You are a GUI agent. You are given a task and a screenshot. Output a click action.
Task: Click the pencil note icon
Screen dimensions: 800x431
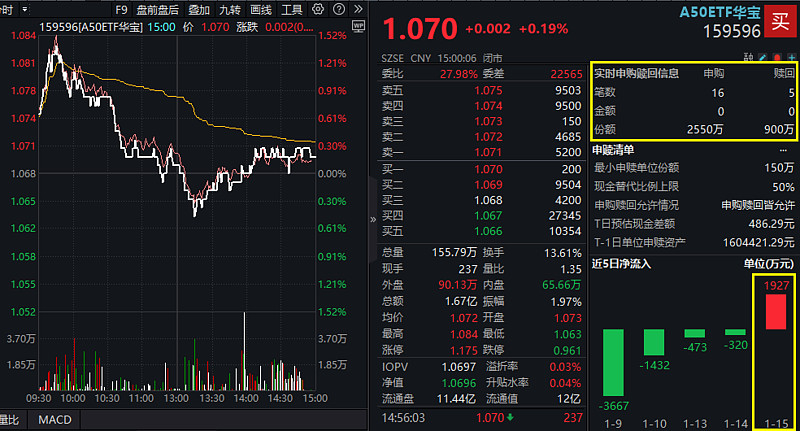pyautogui.click(x=762, y=58)
